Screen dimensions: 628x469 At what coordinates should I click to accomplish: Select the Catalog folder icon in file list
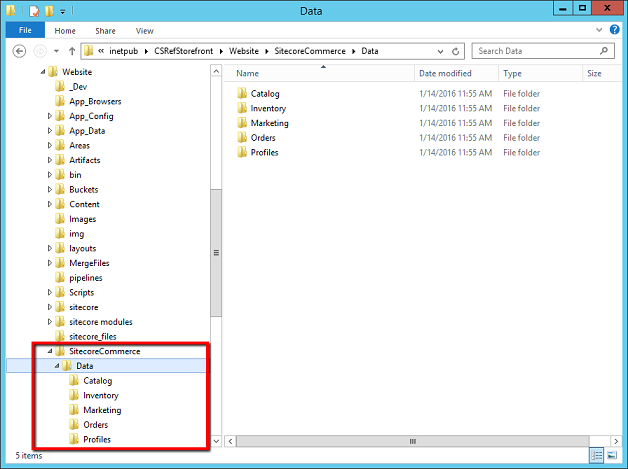(x=242, y=93)
